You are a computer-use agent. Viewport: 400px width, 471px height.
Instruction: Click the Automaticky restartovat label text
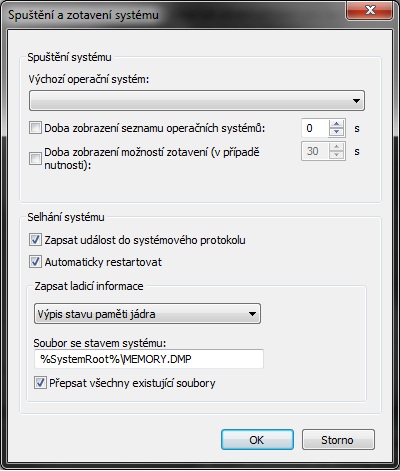click(103, 262)
